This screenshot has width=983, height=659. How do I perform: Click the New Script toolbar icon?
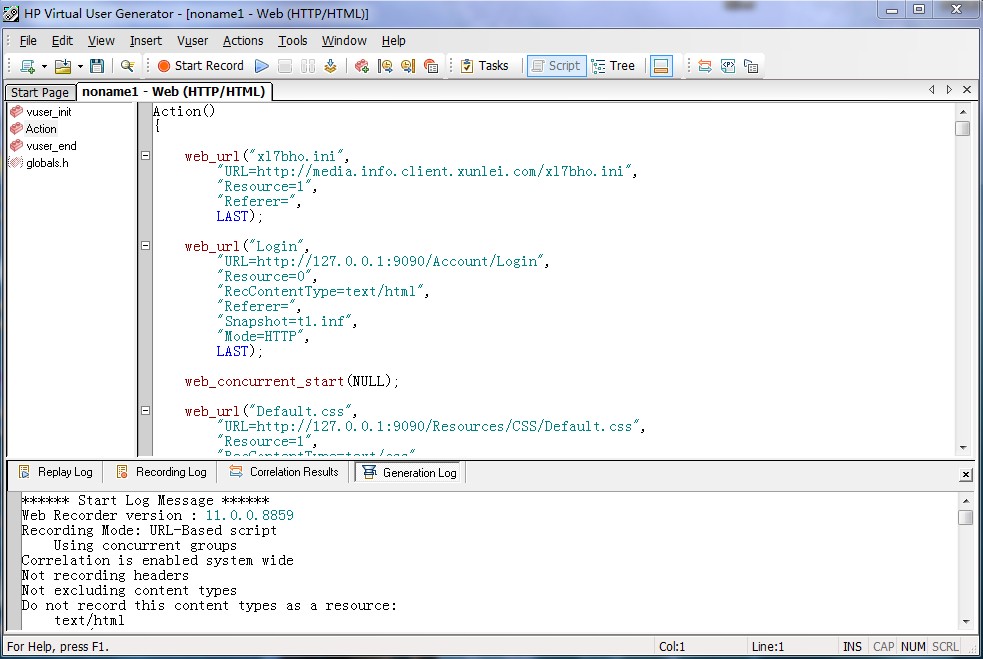[x=28, y=66]
